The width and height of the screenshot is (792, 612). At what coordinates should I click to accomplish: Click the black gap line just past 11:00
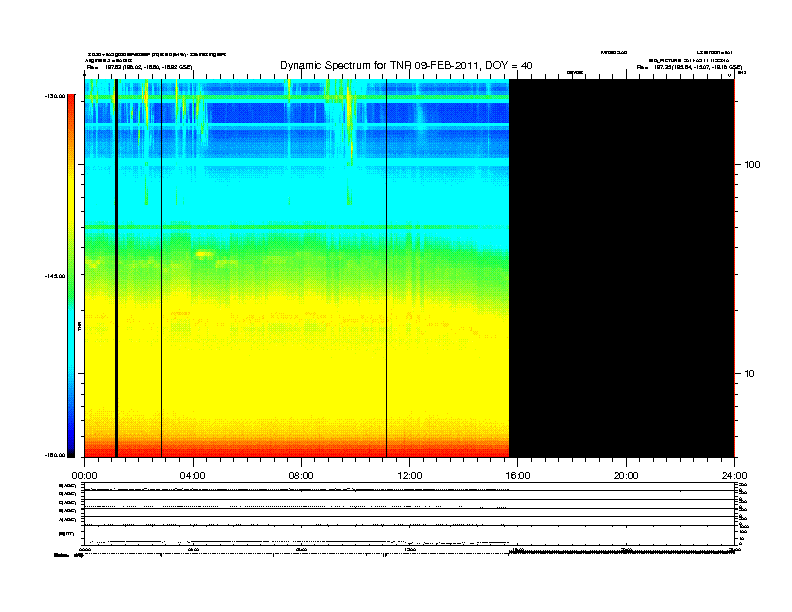(x=386, y=268)
